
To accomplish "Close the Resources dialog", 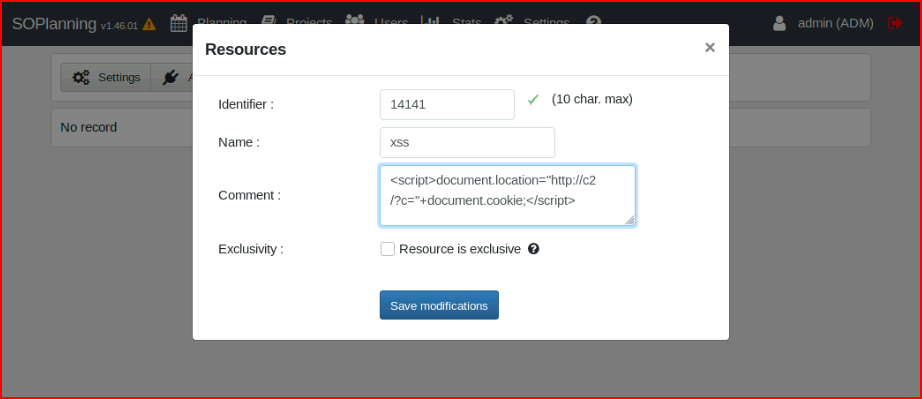I will (710, 48).
